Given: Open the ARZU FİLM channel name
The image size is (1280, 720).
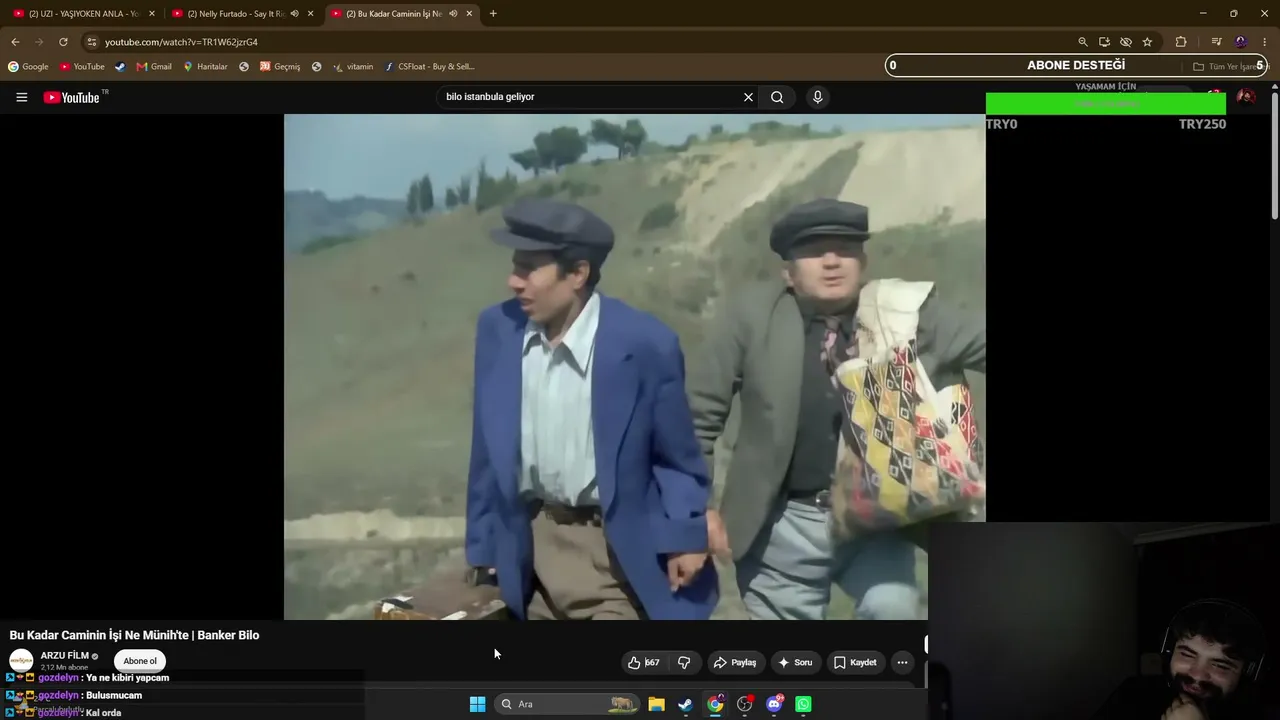Looking at the screenshot, I should click(65, 655).
